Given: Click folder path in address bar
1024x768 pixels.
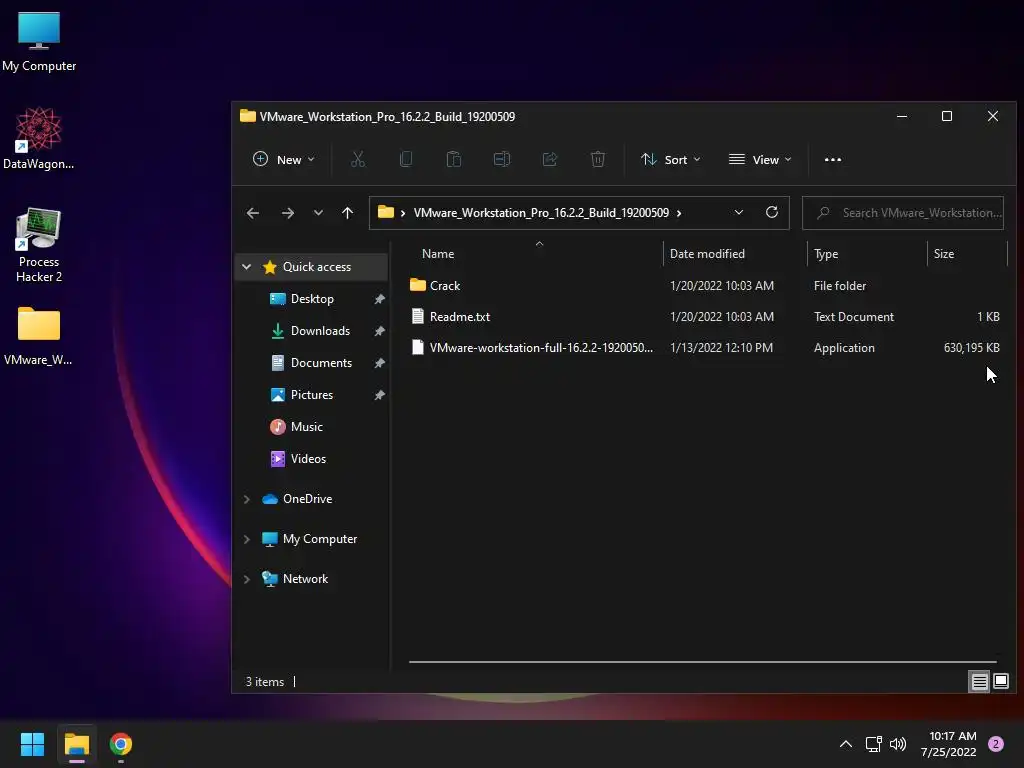Looking at the screenshot, I should (x=541, y=213).
